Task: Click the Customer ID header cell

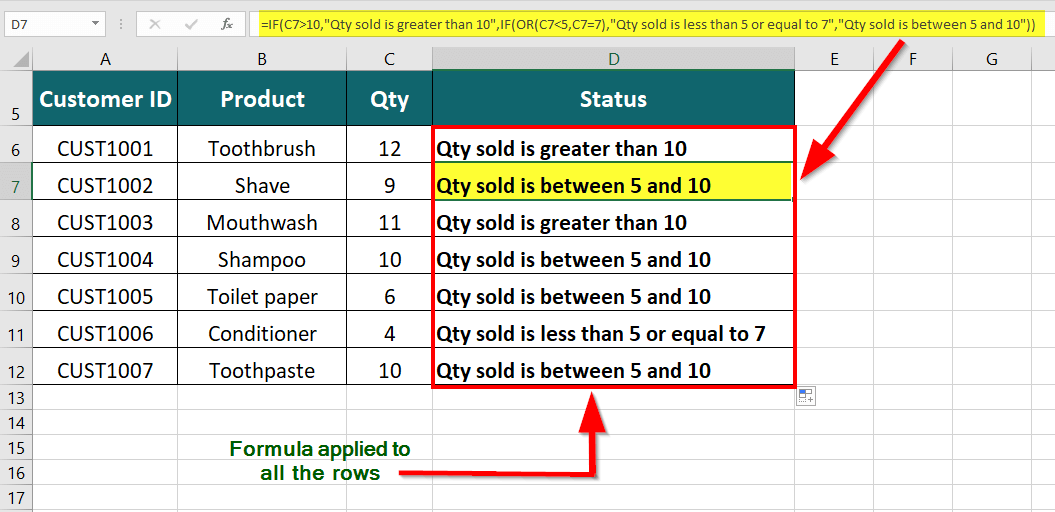Action: (x=105, y=98)
